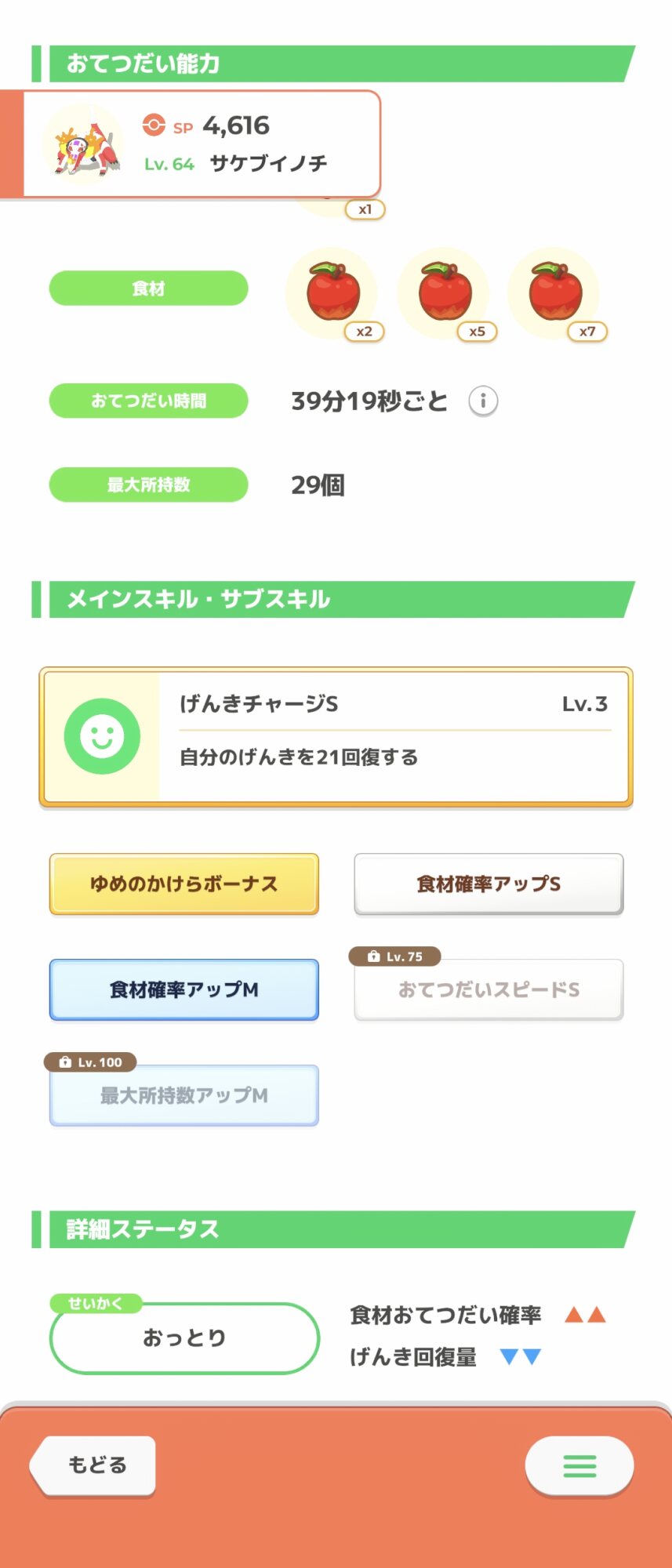Open the hamburger menu button

579,1465
